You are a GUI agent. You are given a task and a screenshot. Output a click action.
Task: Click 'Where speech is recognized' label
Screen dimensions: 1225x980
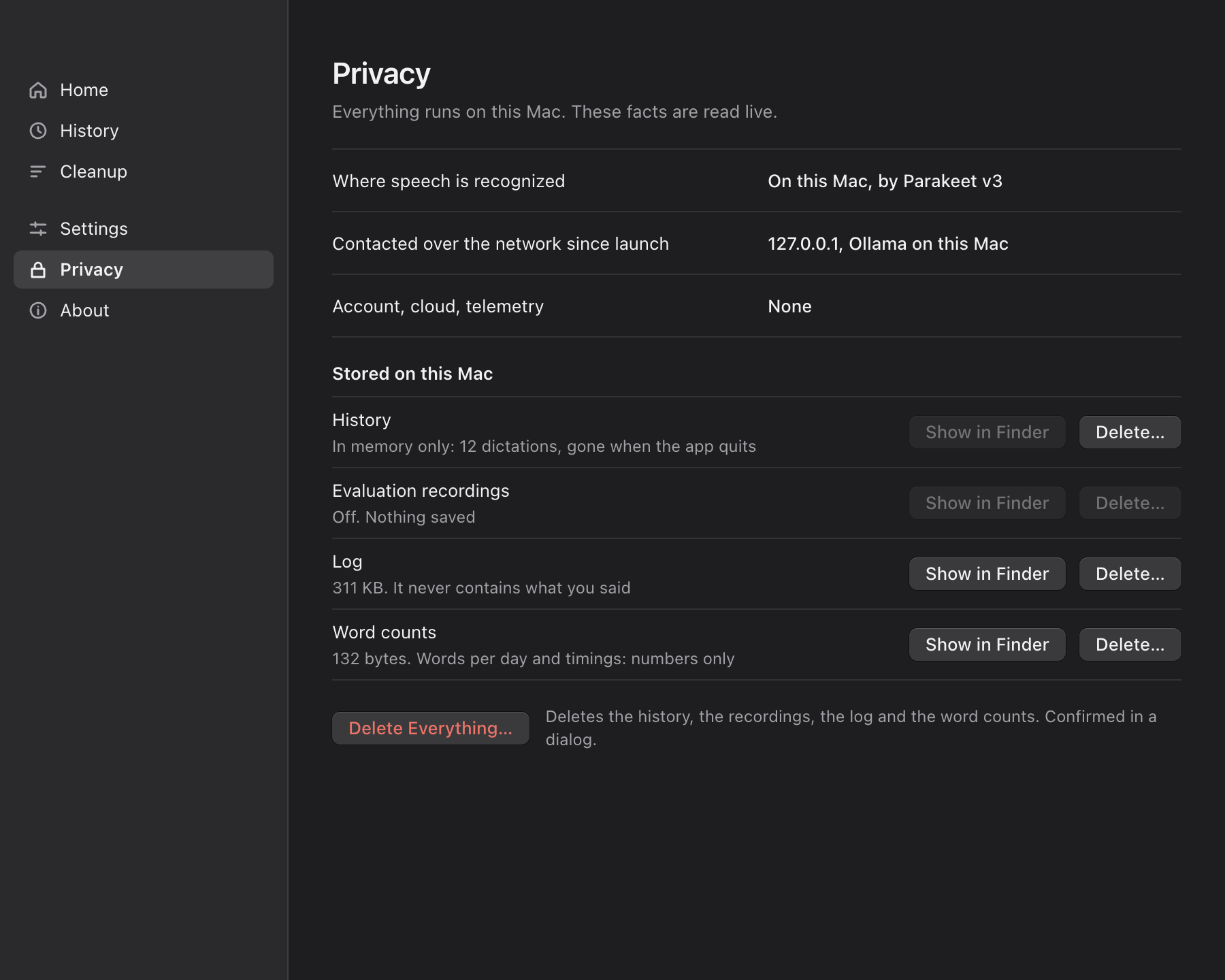point(448,181)
